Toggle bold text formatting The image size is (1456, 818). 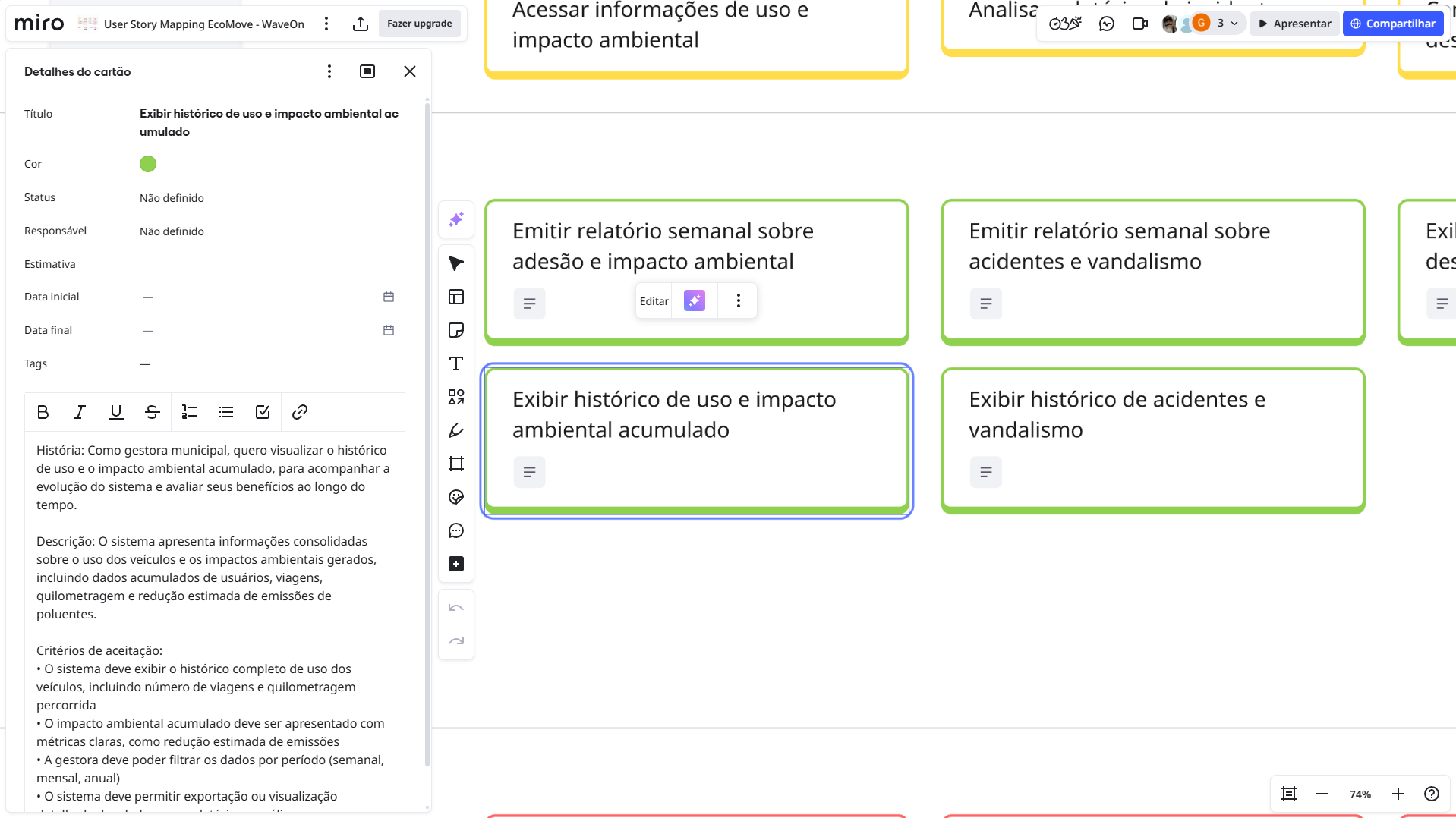click(43, 412)
